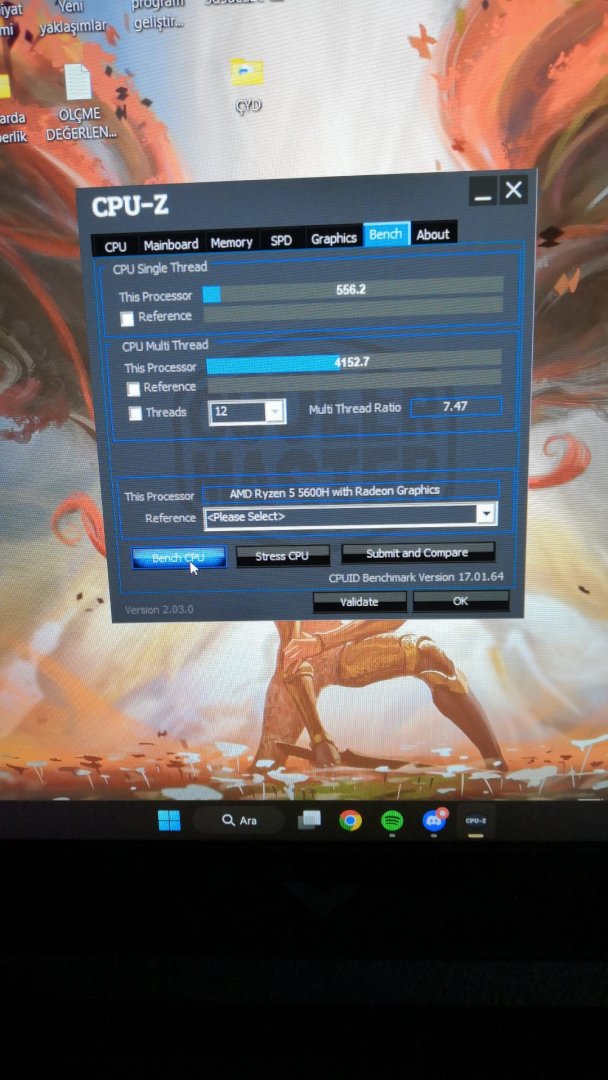This screenshot has width=608, height=1080.
Task: Click the Ara search box on taskbar
Action: [239, 820]
